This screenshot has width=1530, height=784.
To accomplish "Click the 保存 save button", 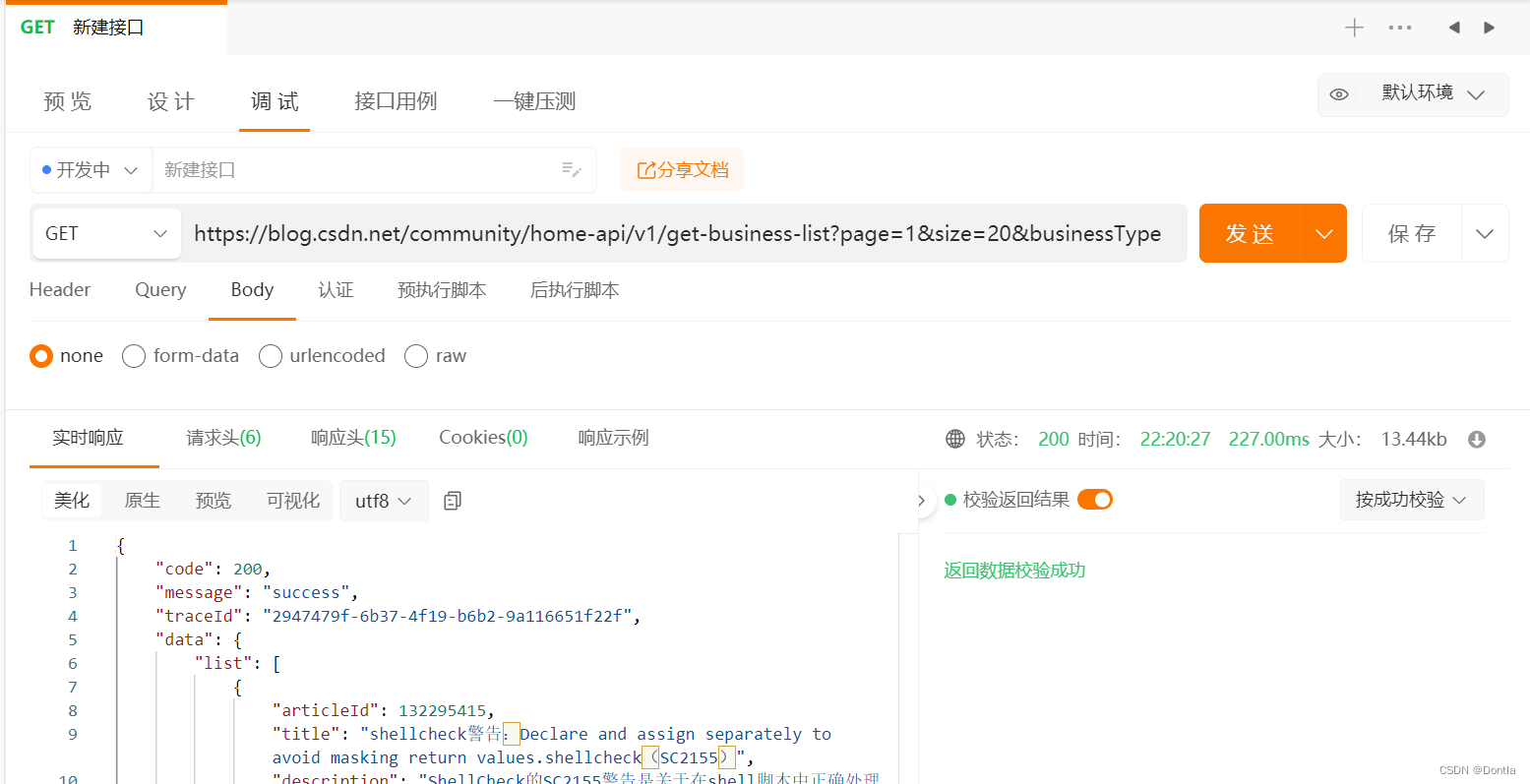I will 1412,233.
